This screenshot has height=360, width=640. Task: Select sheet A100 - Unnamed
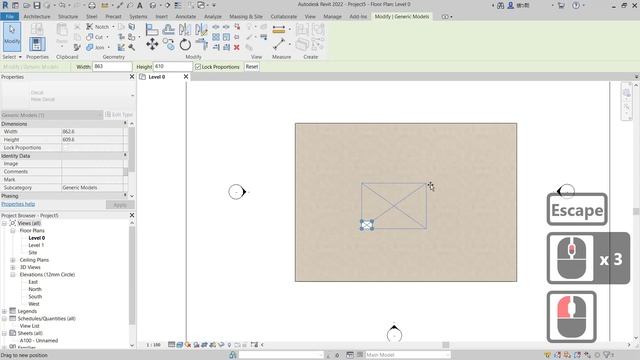pyautogui.click(x=39, y=340)
